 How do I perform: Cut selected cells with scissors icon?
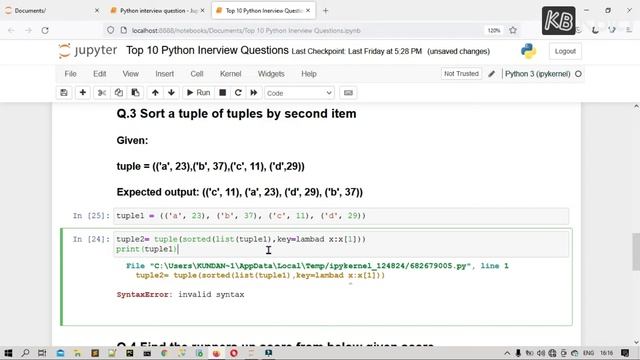point(102,93)
